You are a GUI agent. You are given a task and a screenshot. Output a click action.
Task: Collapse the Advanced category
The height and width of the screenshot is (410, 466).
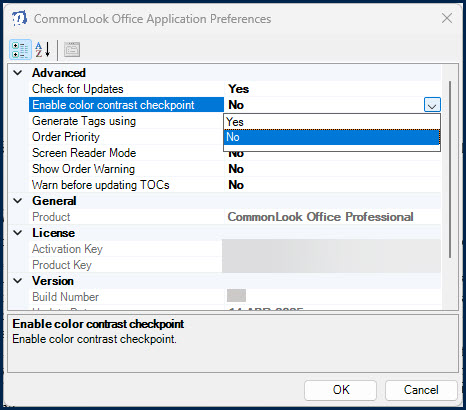tap(18, 73)
